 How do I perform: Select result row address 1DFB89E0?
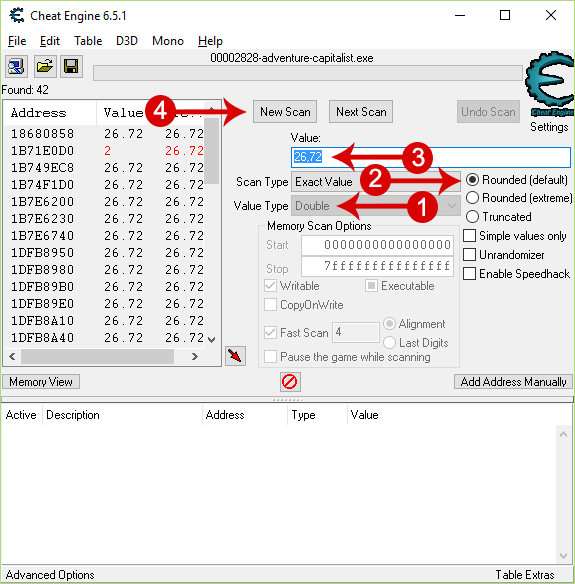(x=104, y=304)
